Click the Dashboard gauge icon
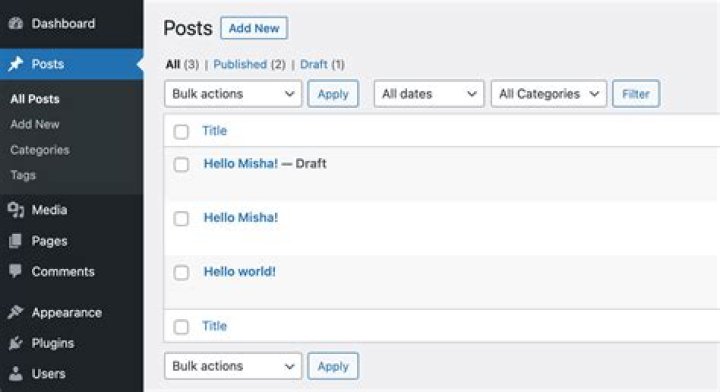This screenshot has height=392, width=720. click(x=16, y=23)
